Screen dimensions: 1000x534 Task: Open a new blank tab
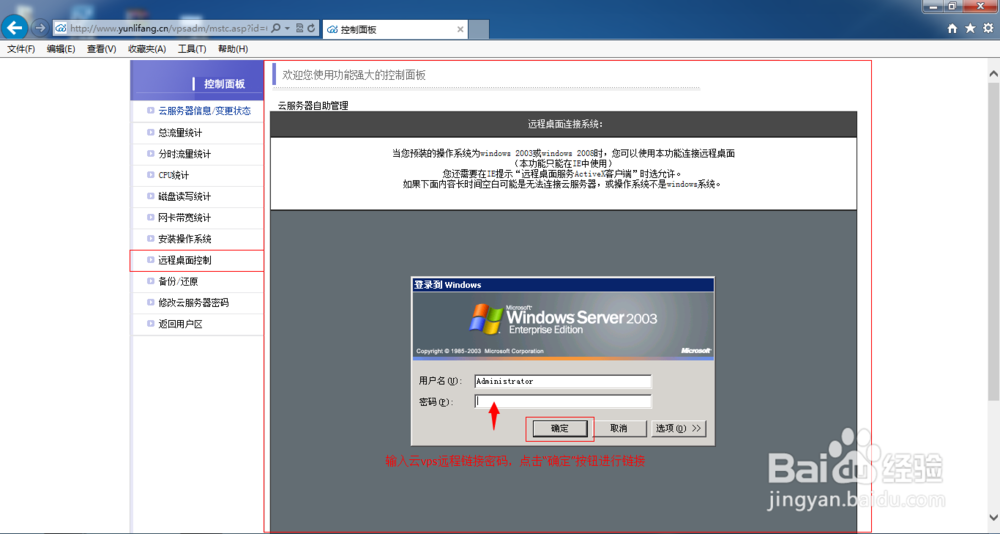(479, 29)
